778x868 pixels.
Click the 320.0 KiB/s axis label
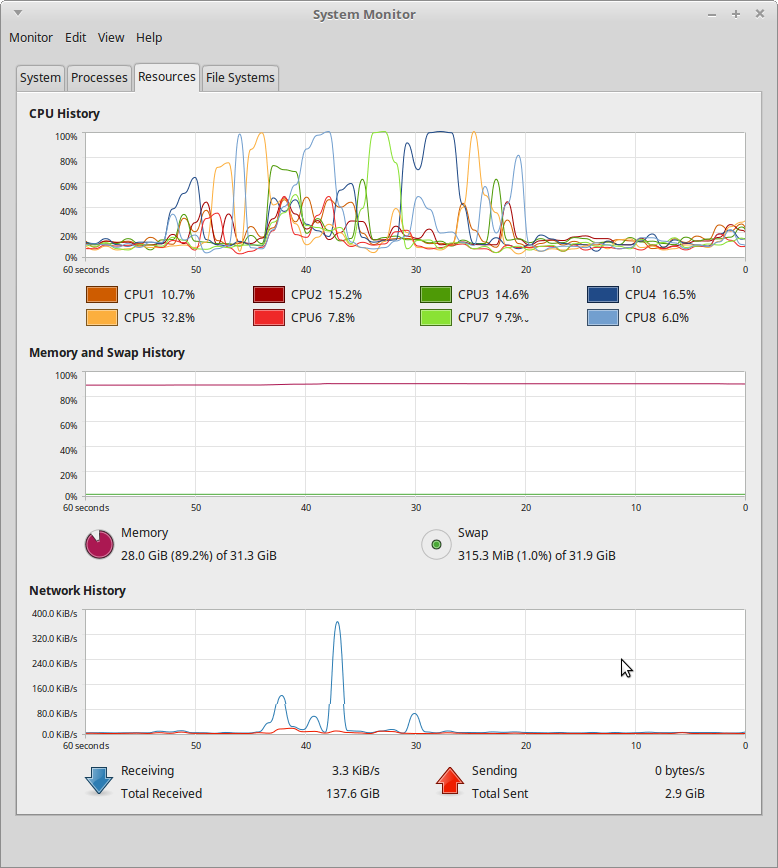tap(54, 638)
